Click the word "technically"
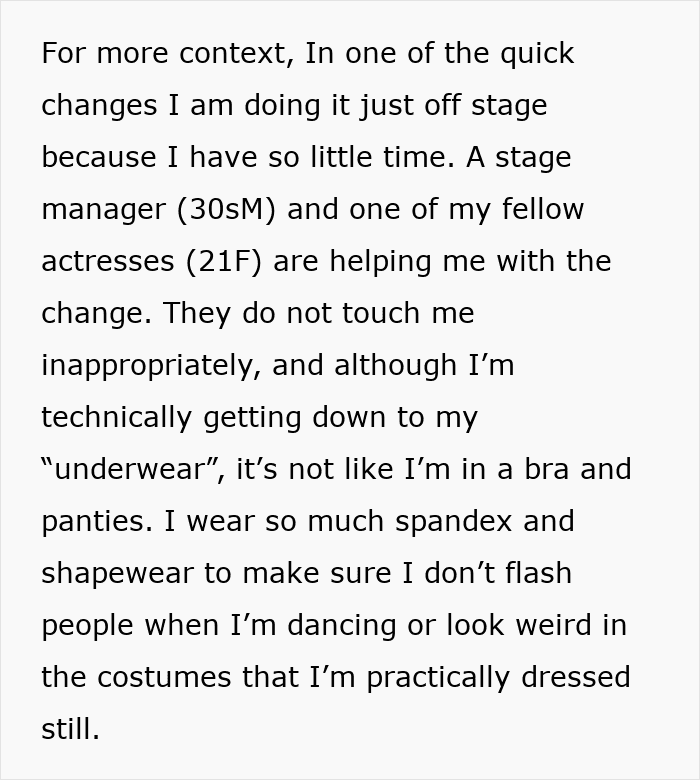The height and width of the screenshot is (780, 700). coord(117,417)
